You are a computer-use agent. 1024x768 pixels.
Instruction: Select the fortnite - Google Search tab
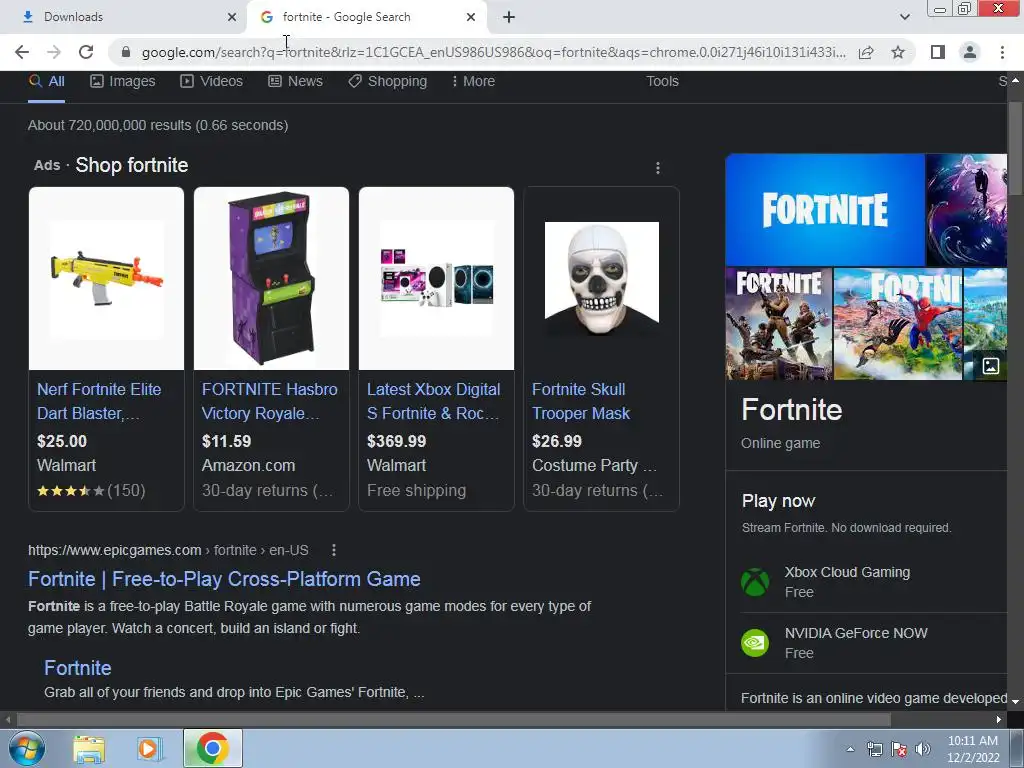pyautogui.click(x=366, y=17)
